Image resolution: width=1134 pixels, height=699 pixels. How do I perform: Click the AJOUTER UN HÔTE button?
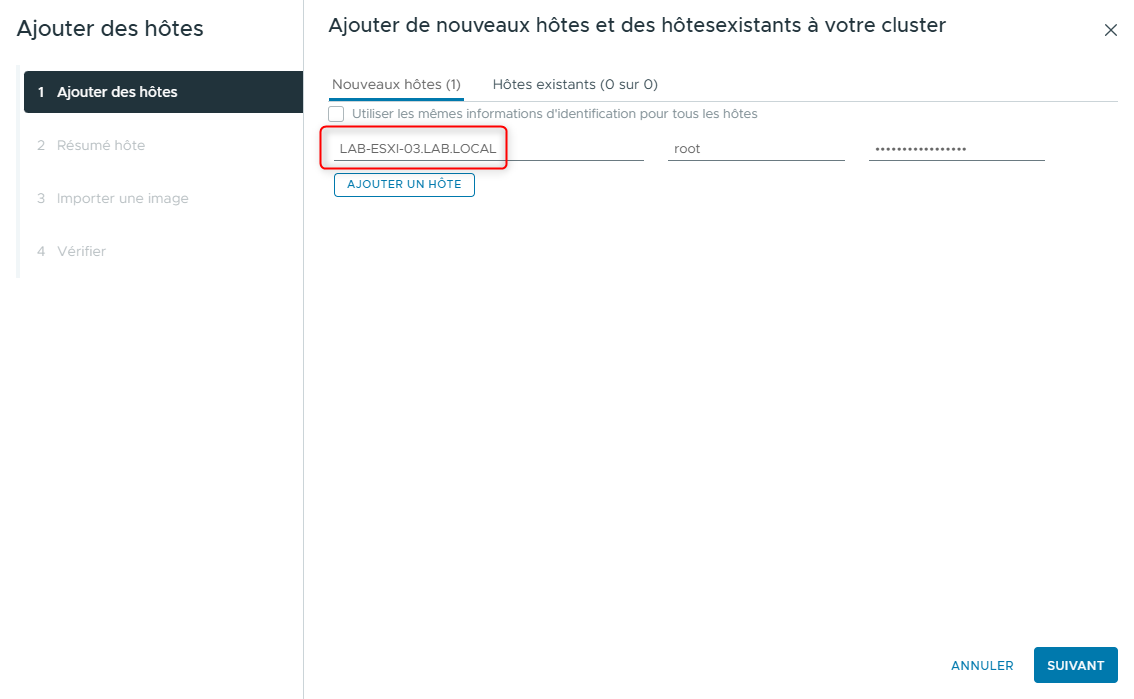pyautogui.click(x=404, y=184)
